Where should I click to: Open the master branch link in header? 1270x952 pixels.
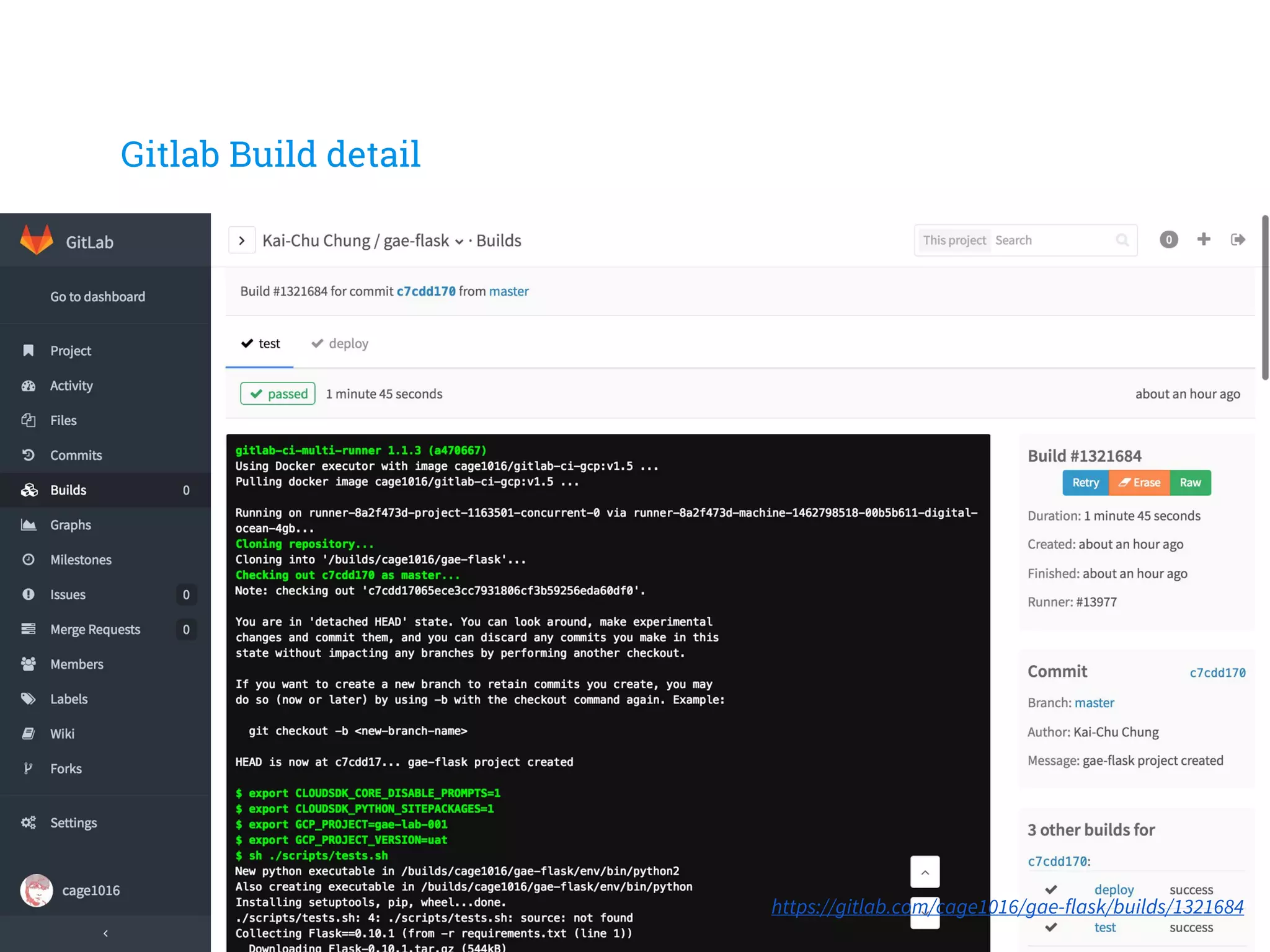[508, 291]
